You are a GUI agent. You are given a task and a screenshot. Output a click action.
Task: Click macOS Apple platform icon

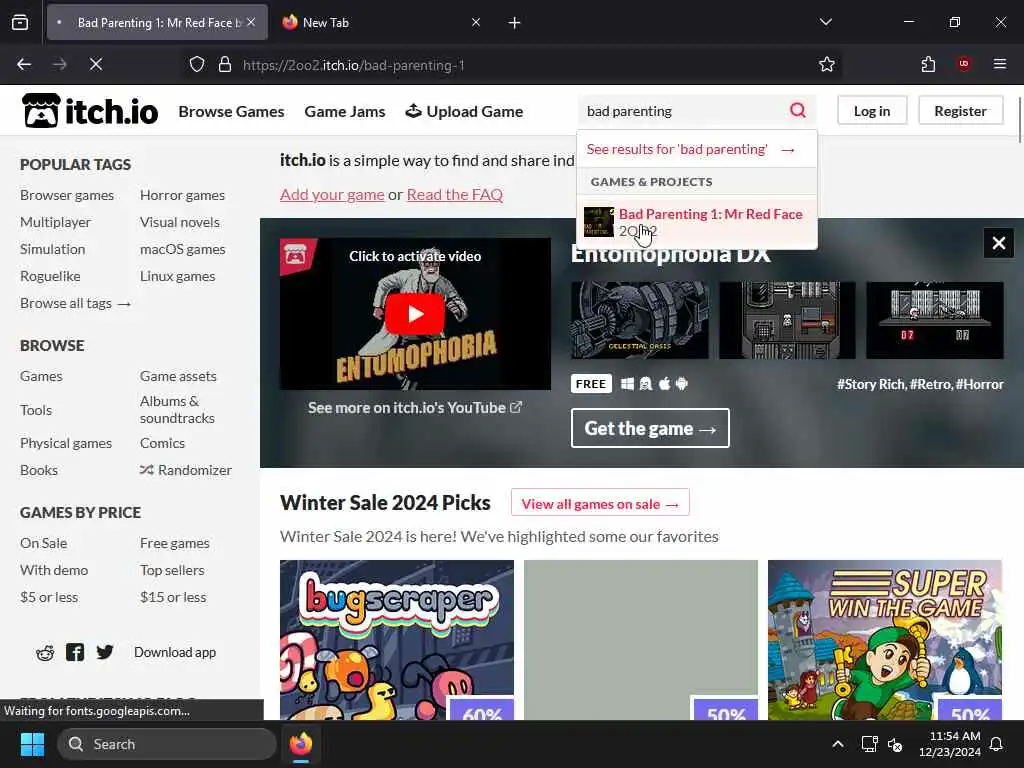pos(664,383)
